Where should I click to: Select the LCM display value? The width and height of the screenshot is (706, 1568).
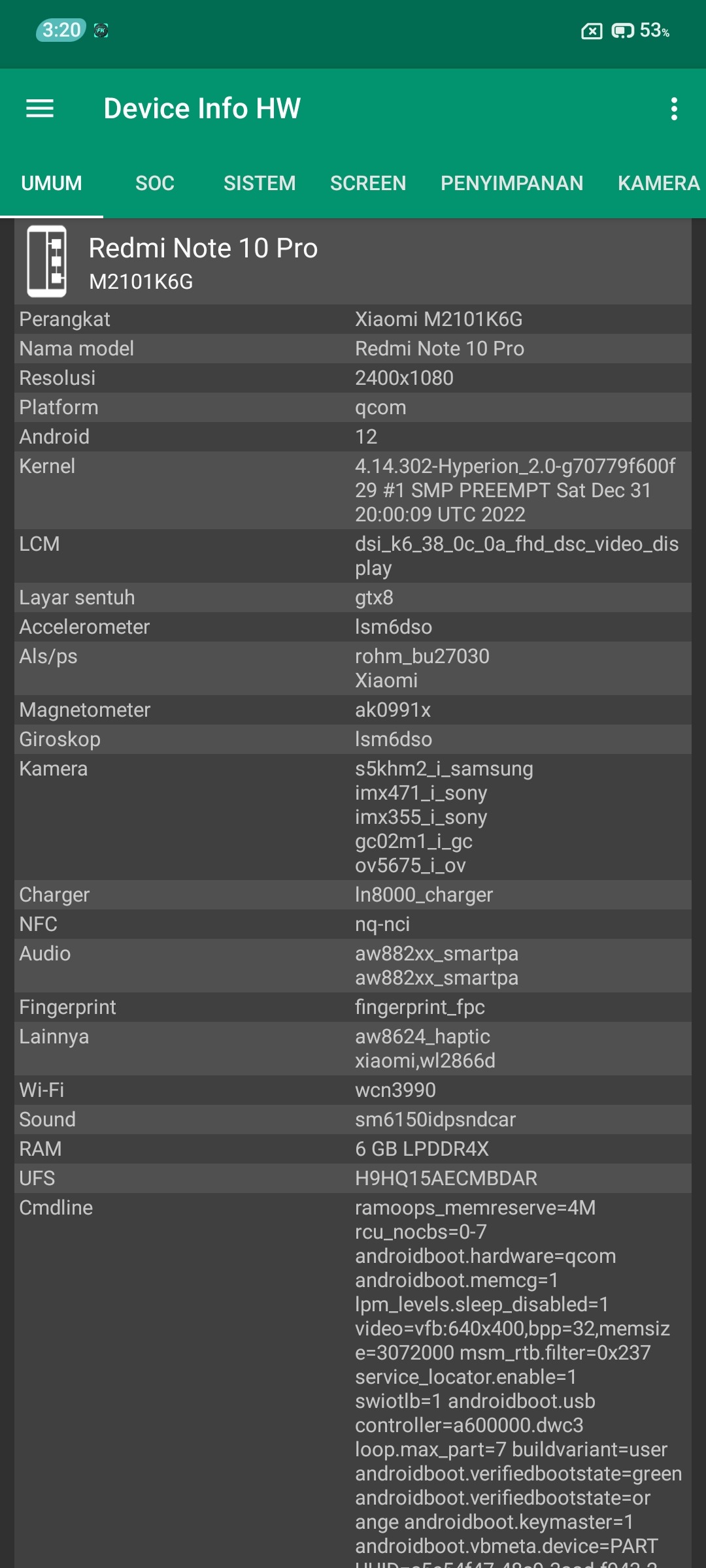coord(516,555)
